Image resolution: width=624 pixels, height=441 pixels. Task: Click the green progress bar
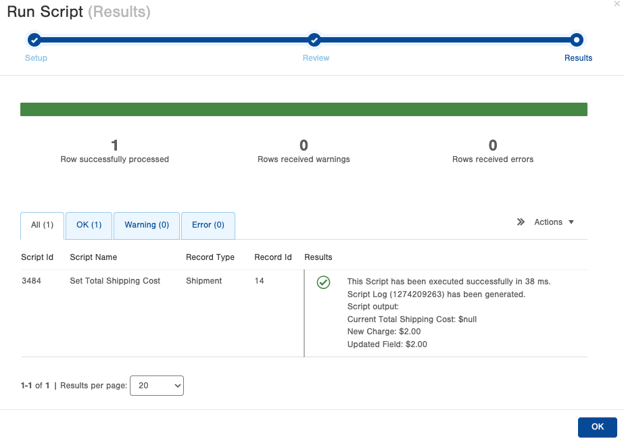tap(304, 109)
